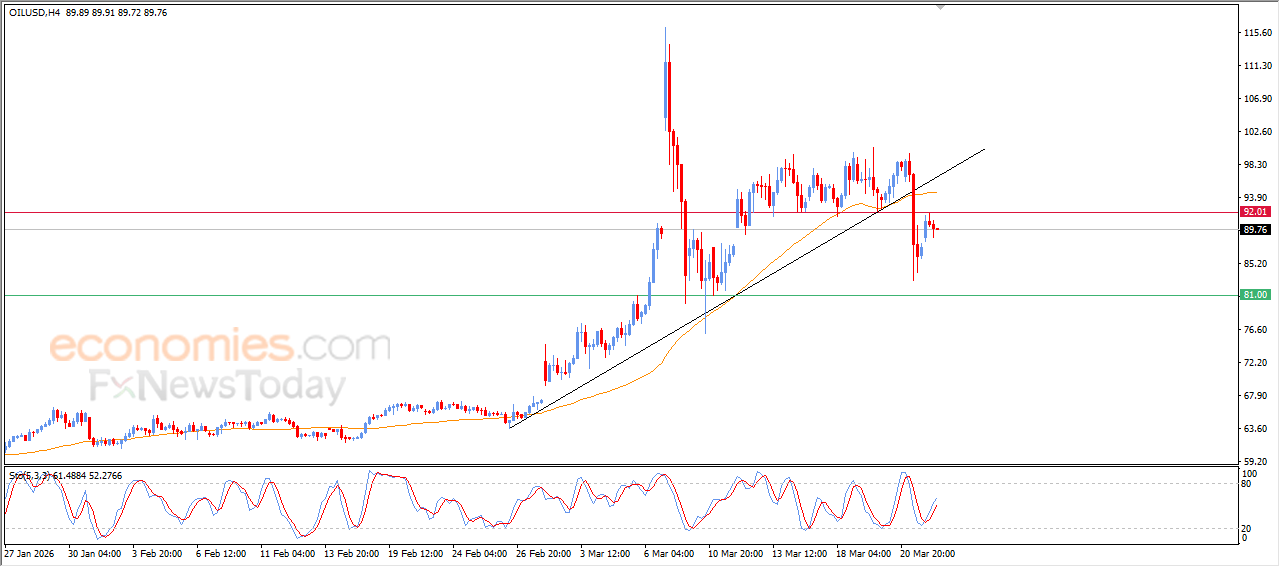Click the 6 Feb 12:00 time label

click(223, 552)
